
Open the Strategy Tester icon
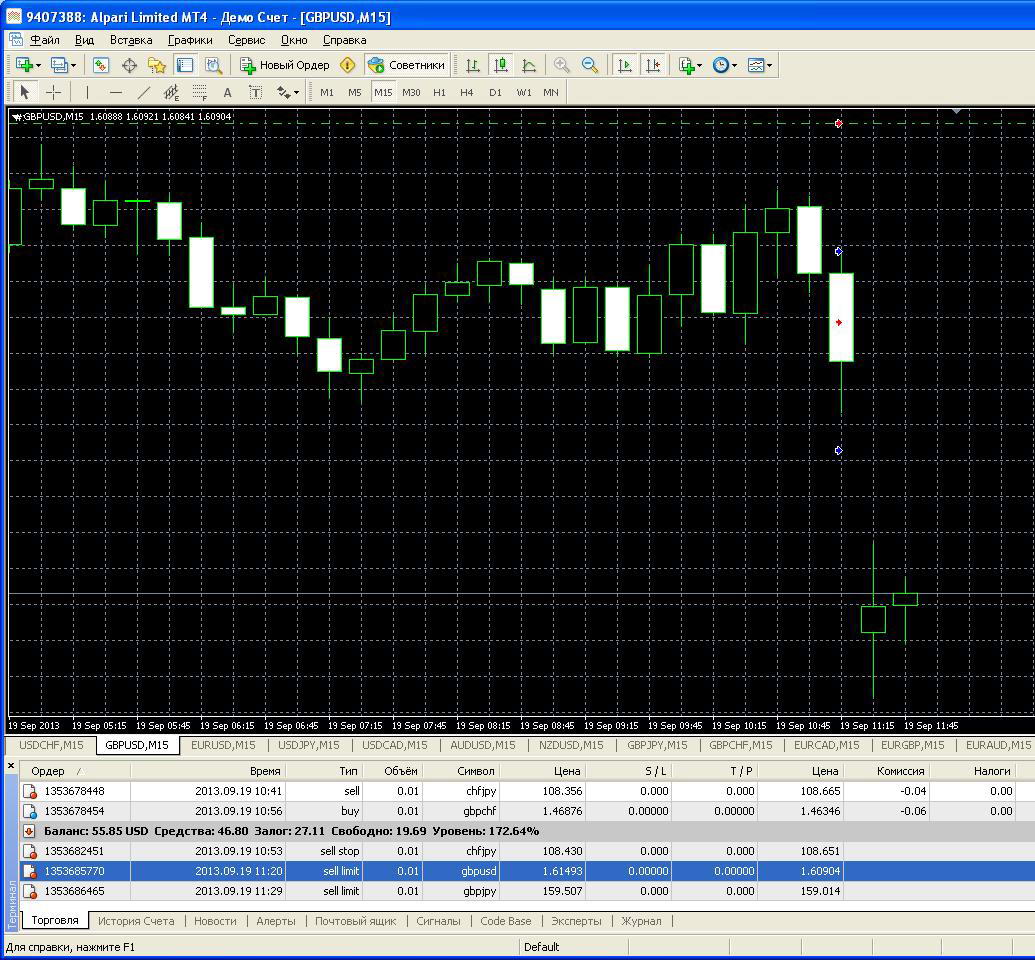point(213,65)
